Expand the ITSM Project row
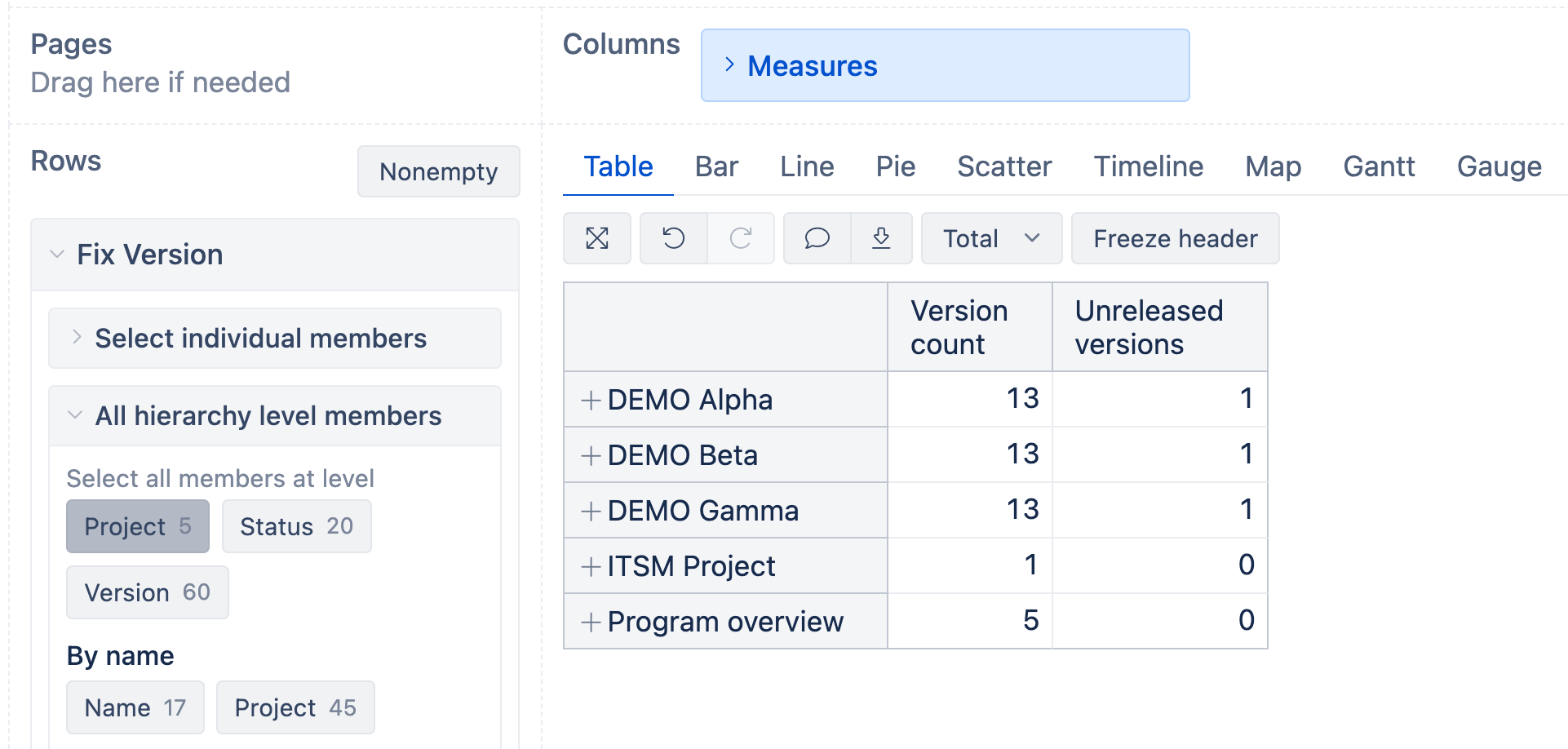The image size is (1568, 749). point(590,565)
